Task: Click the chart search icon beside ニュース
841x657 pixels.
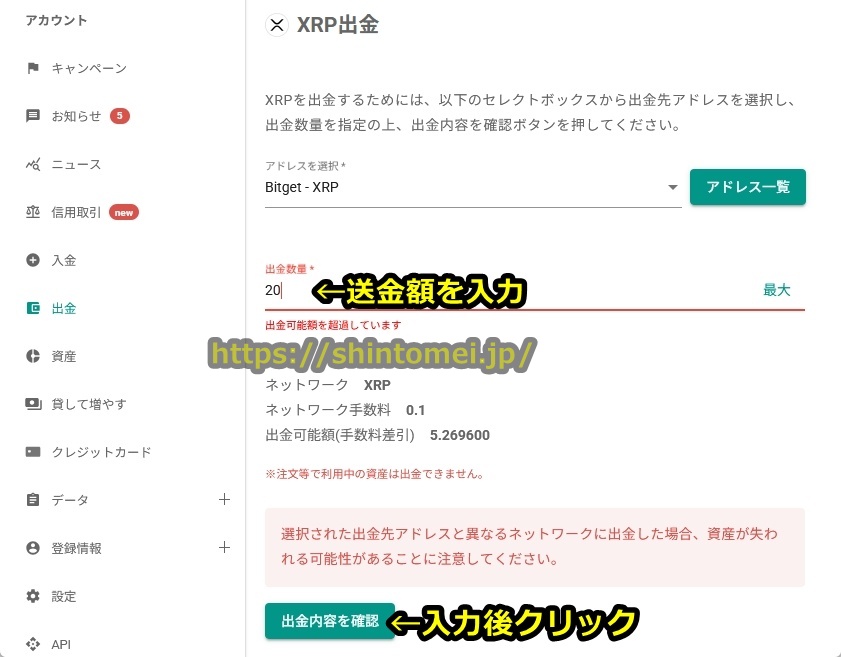Action: tap(33, 164)
